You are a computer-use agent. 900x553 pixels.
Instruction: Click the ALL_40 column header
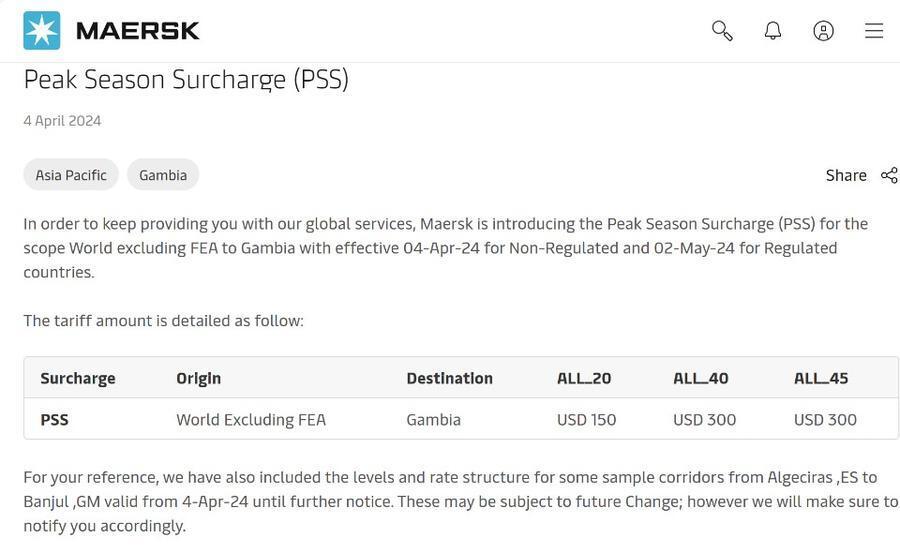click(x=701, y=378)
